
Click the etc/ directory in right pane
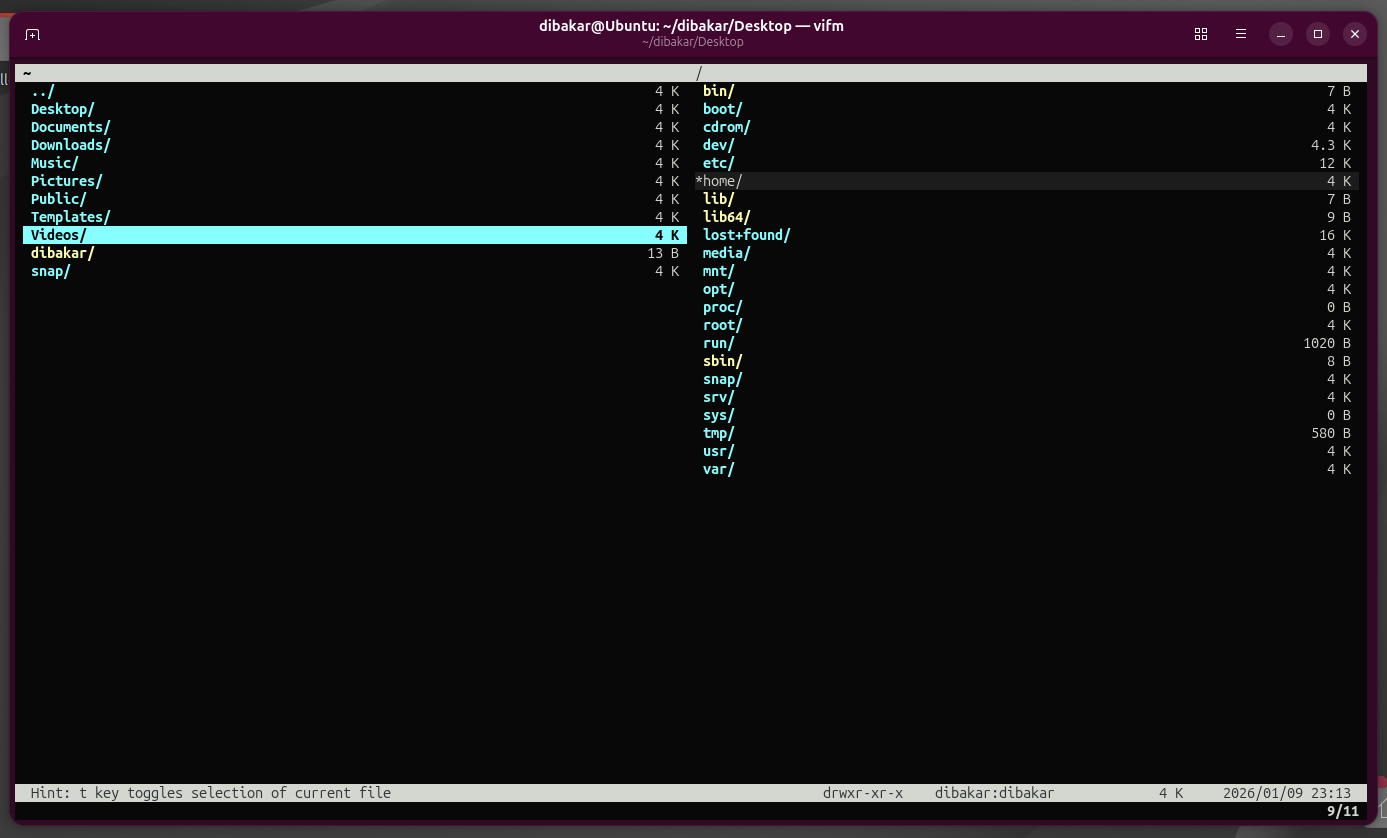click(x=719, y=163)
